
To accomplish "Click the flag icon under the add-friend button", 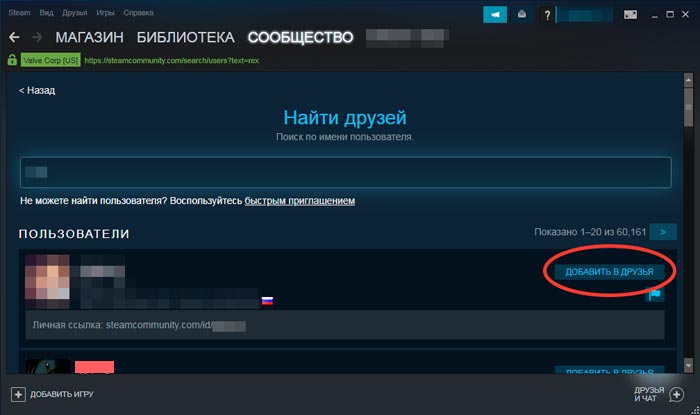I will coord(654,294).
